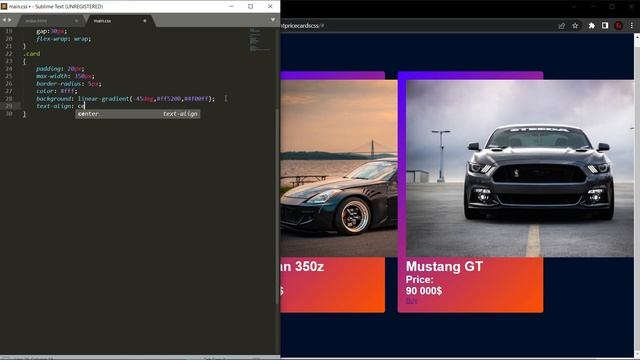Click the '90 000$' price text
Screen dimensions: 640x360
[x=424, y=291]
